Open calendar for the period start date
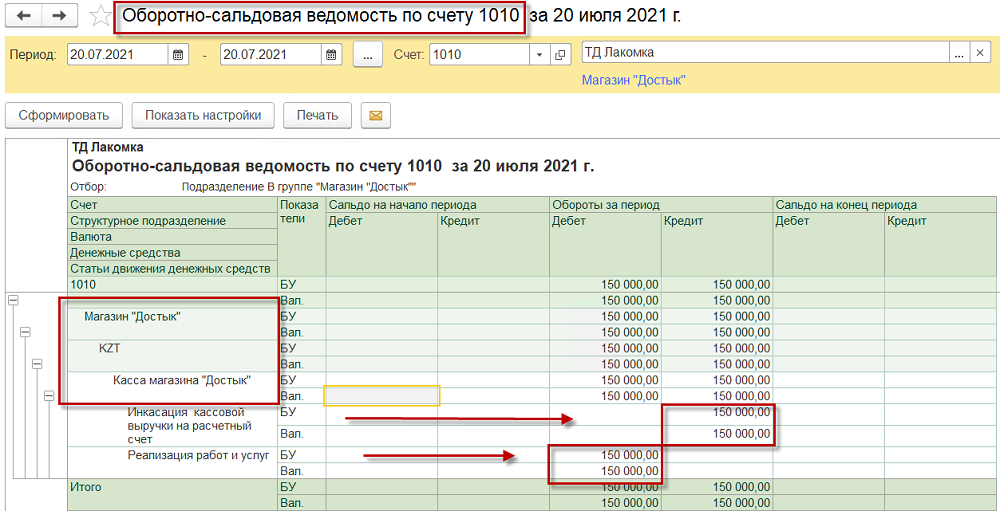The image size is (1000, 511). click(x=178, y=54)
